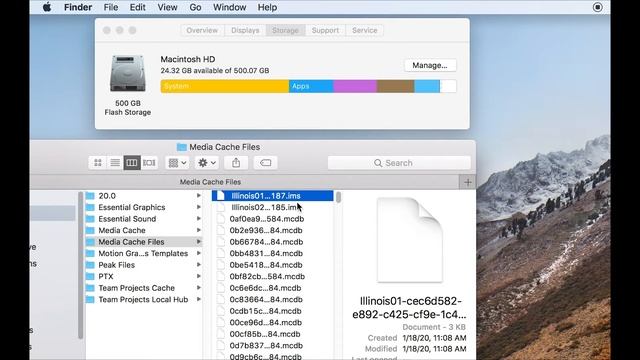Switch to the Displays tab
640x360 pixels.
point(245,30)
